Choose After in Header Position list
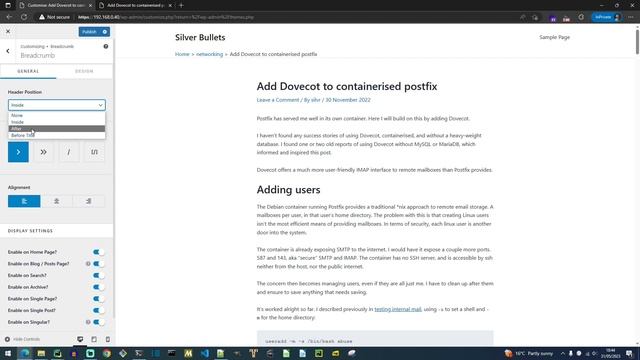This screenshot has height=360, width=640. (x=57, y=129)
